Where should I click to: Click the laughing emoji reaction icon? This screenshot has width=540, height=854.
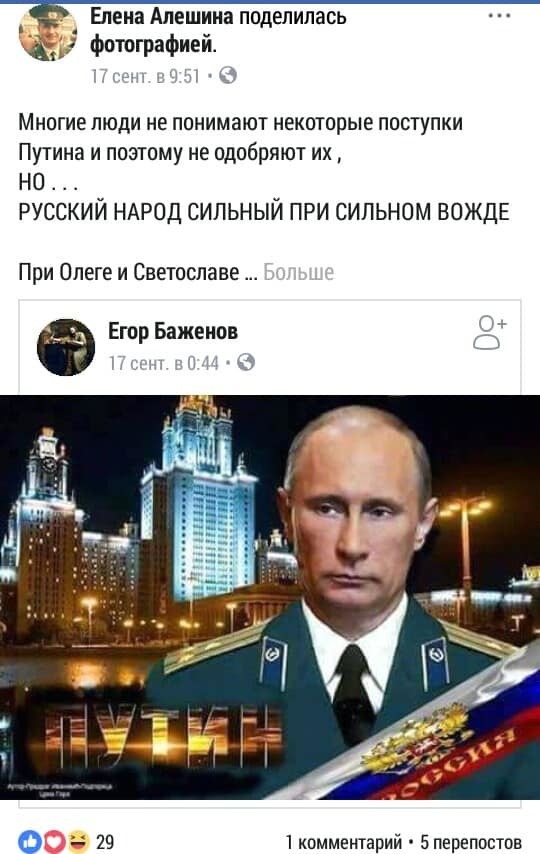78,841
